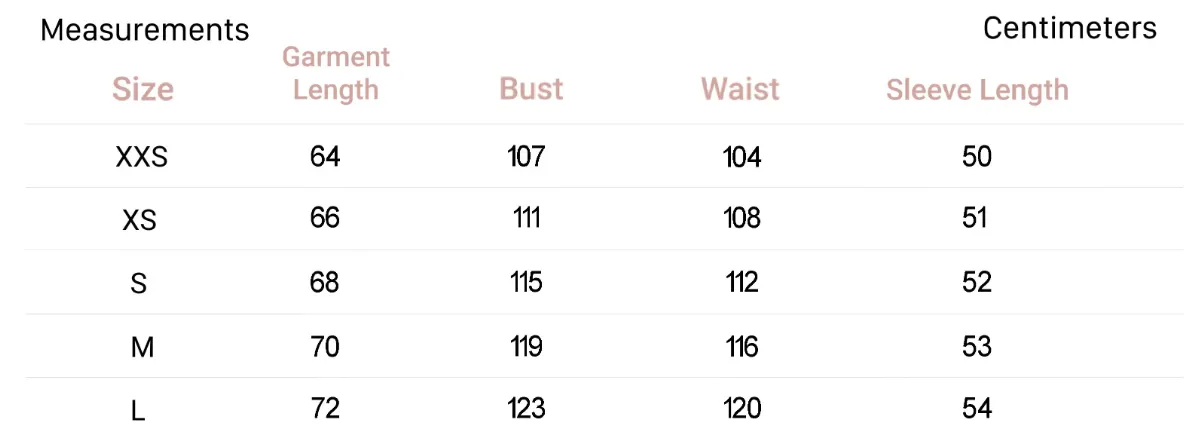Click the Bust column header
1202x444 pixels.
[531, 88]
